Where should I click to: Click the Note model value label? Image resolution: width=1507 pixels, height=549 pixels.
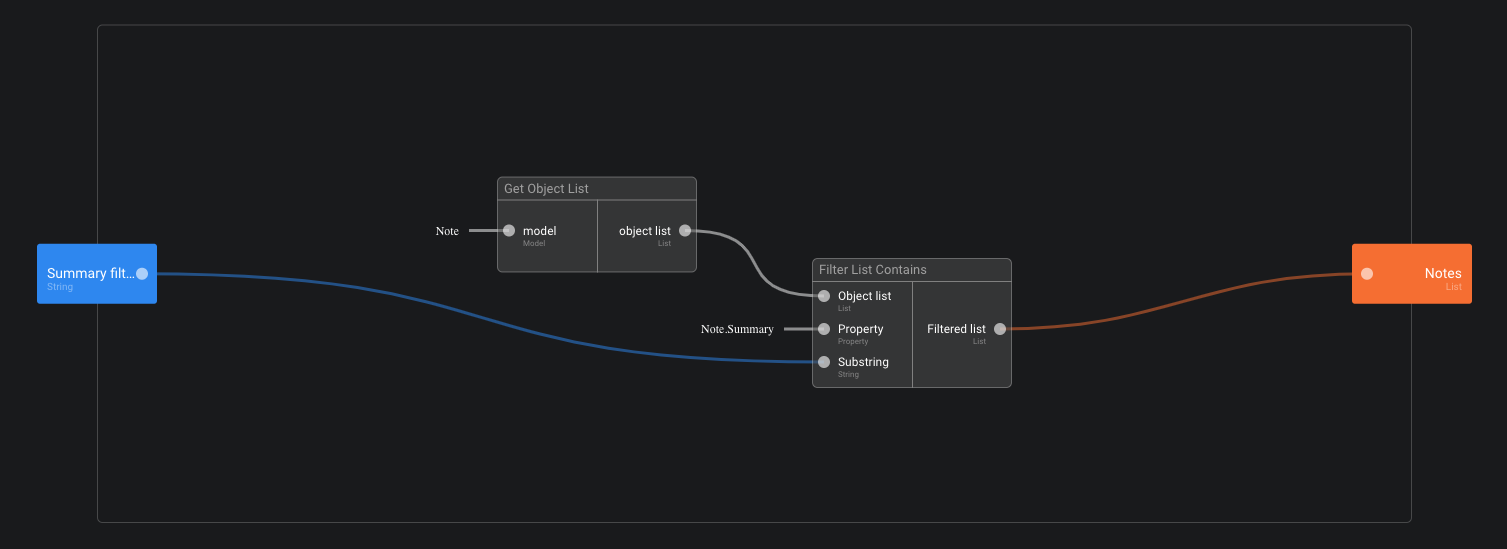click(x=447, y=231)
